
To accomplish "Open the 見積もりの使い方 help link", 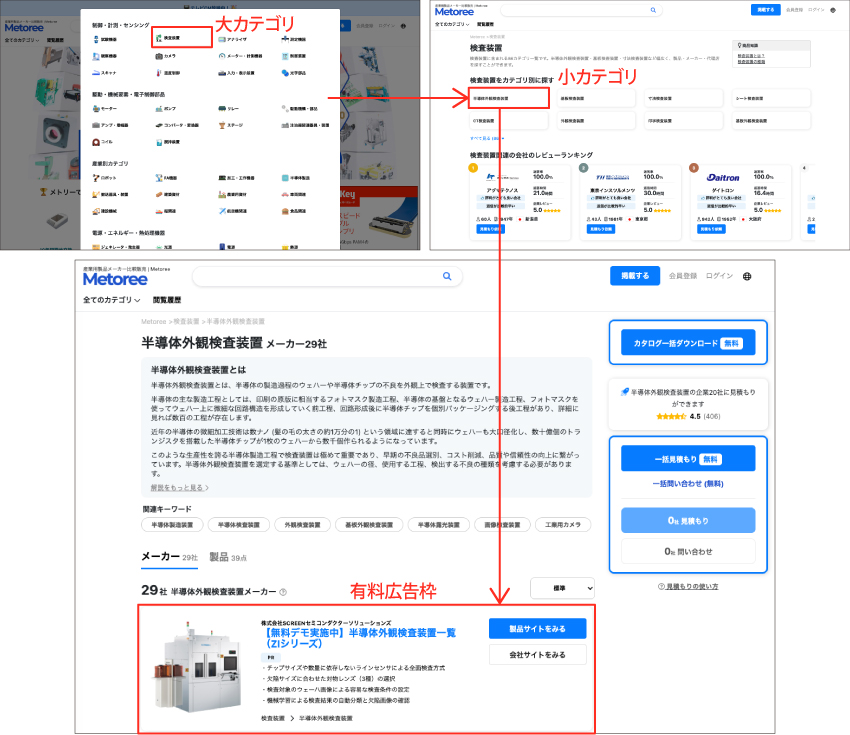I will tap(687, 586).
